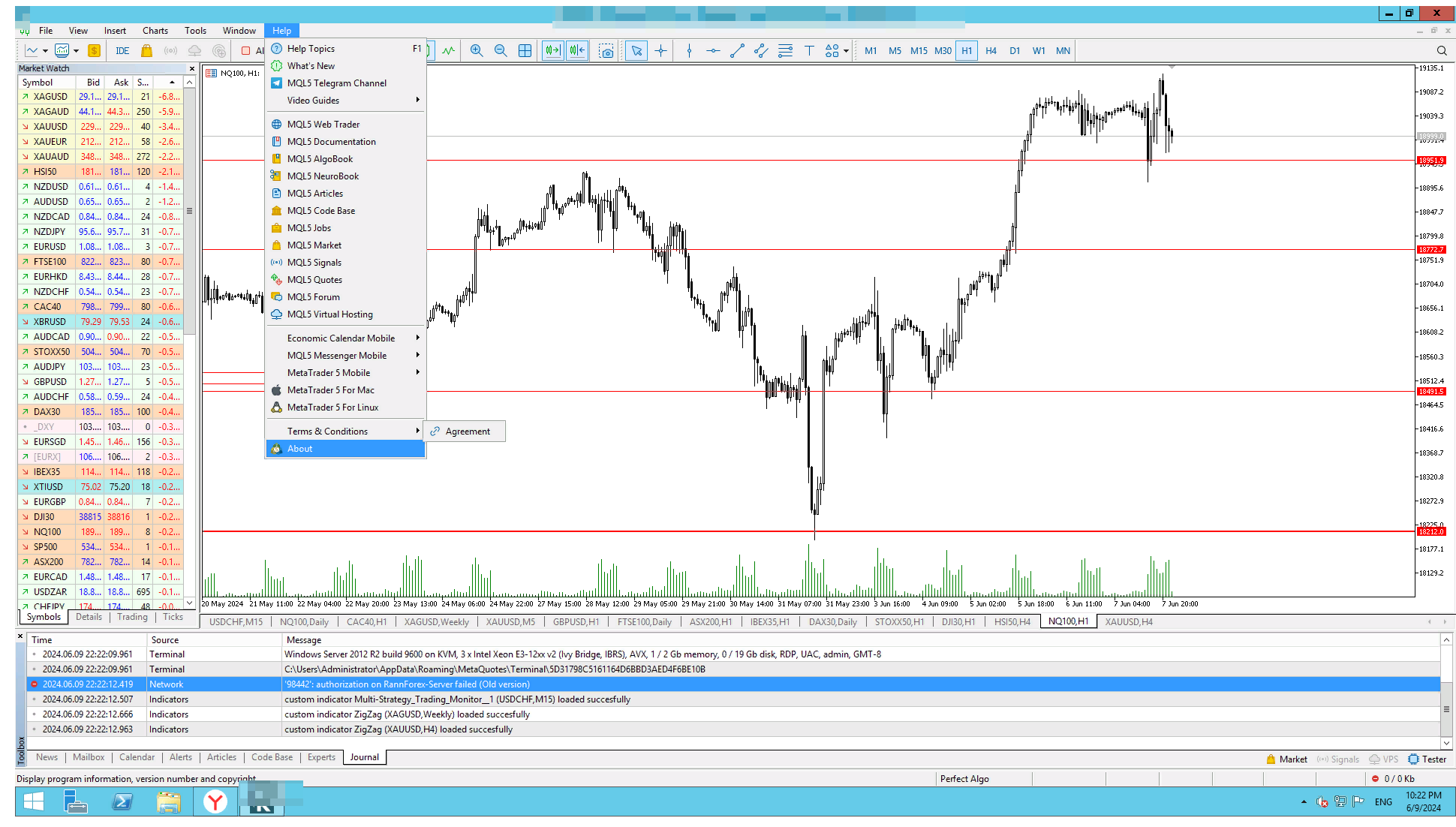Switch to the DAX30,Daily chart tab
The height and width of the screenshot is (827, 1456).
[x=832, y=622]
